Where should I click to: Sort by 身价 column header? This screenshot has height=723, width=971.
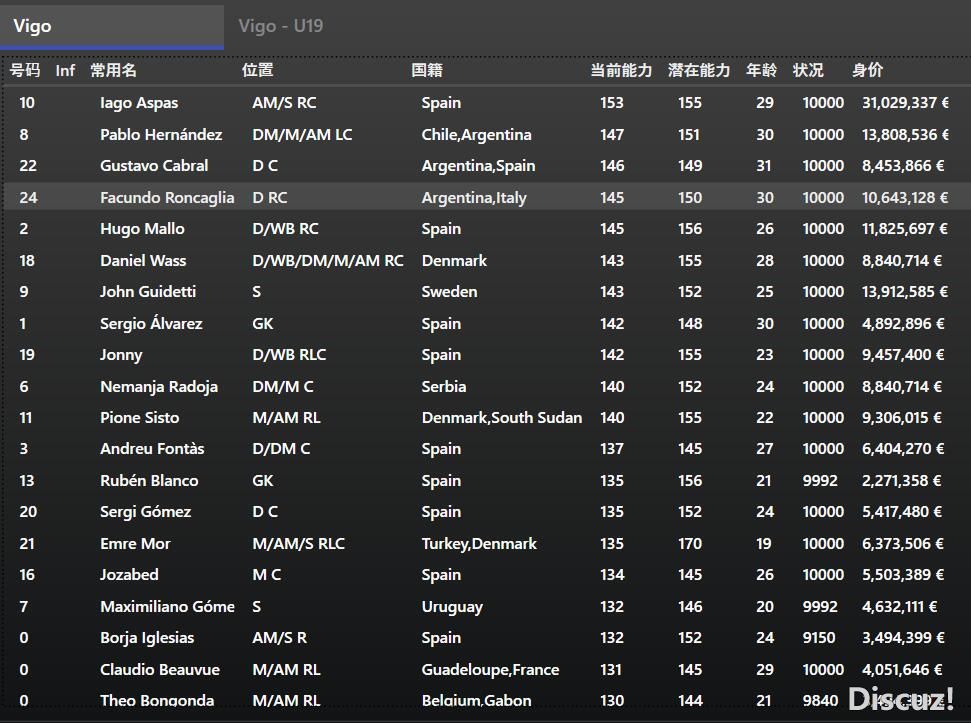pyautogui.click(x=867, y=70)
